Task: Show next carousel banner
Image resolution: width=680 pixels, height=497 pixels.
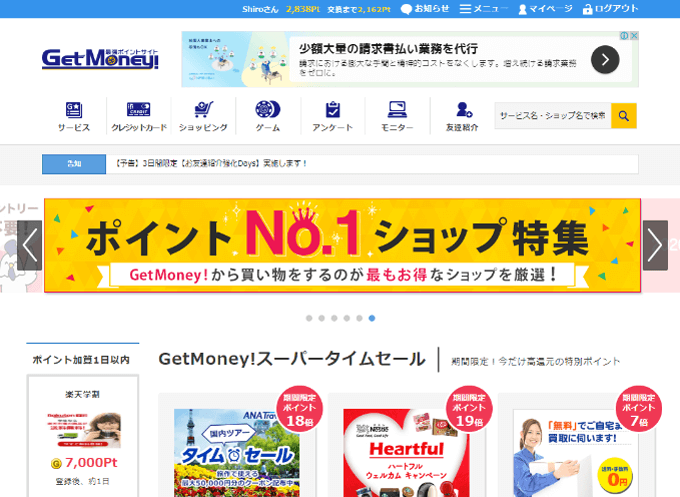Action: pyautogui.click(x=655, y=245)
